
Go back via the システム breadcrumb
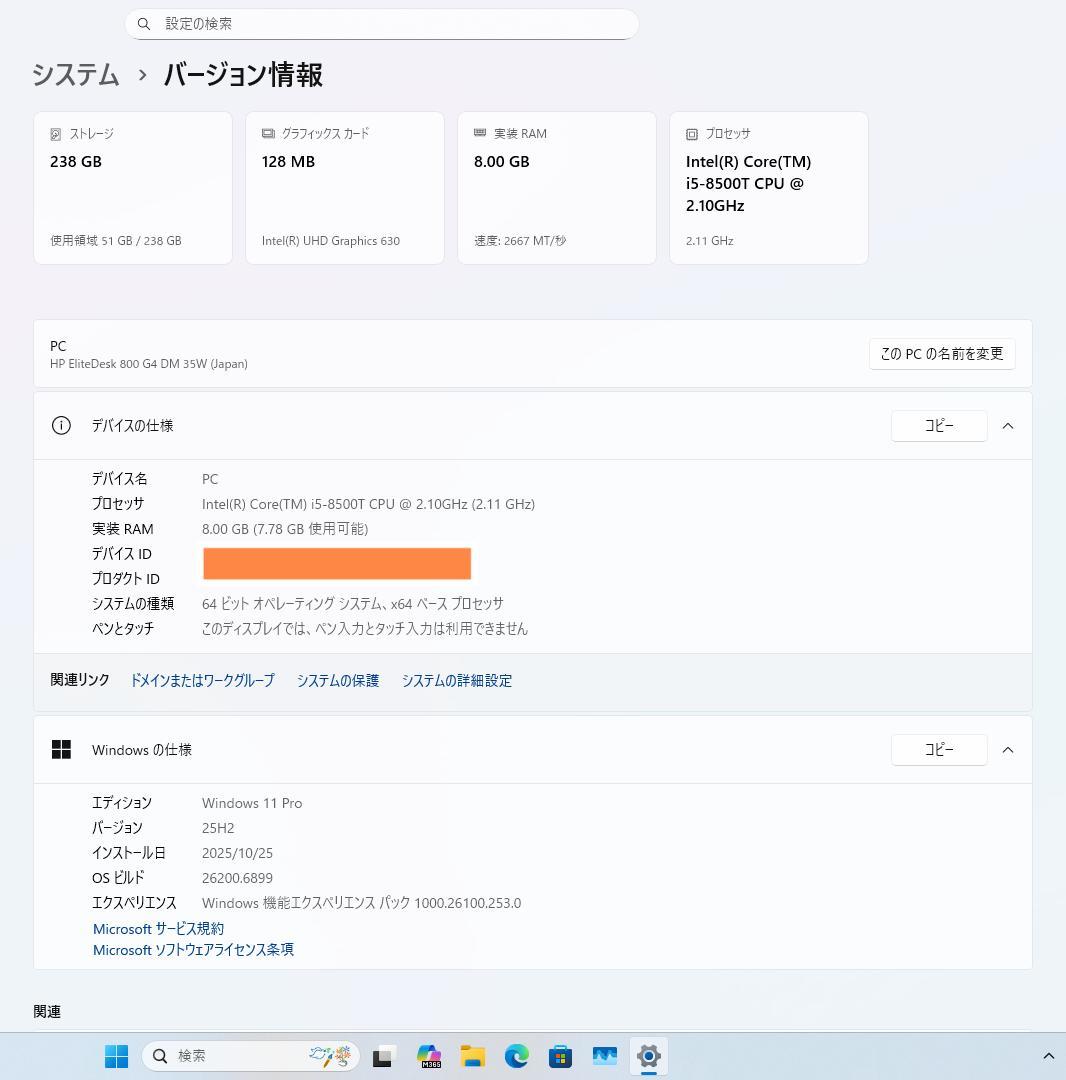click(75, 75)
